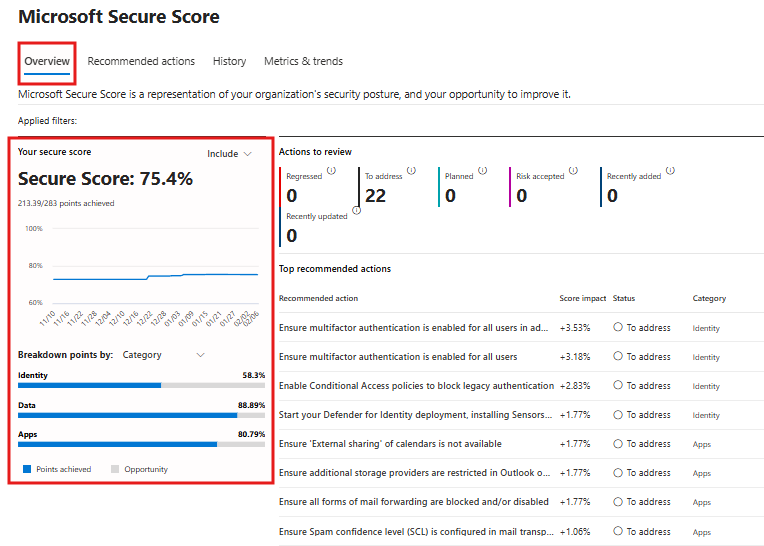Click the info icon next to Risk accepted

(x=573, y=170)
